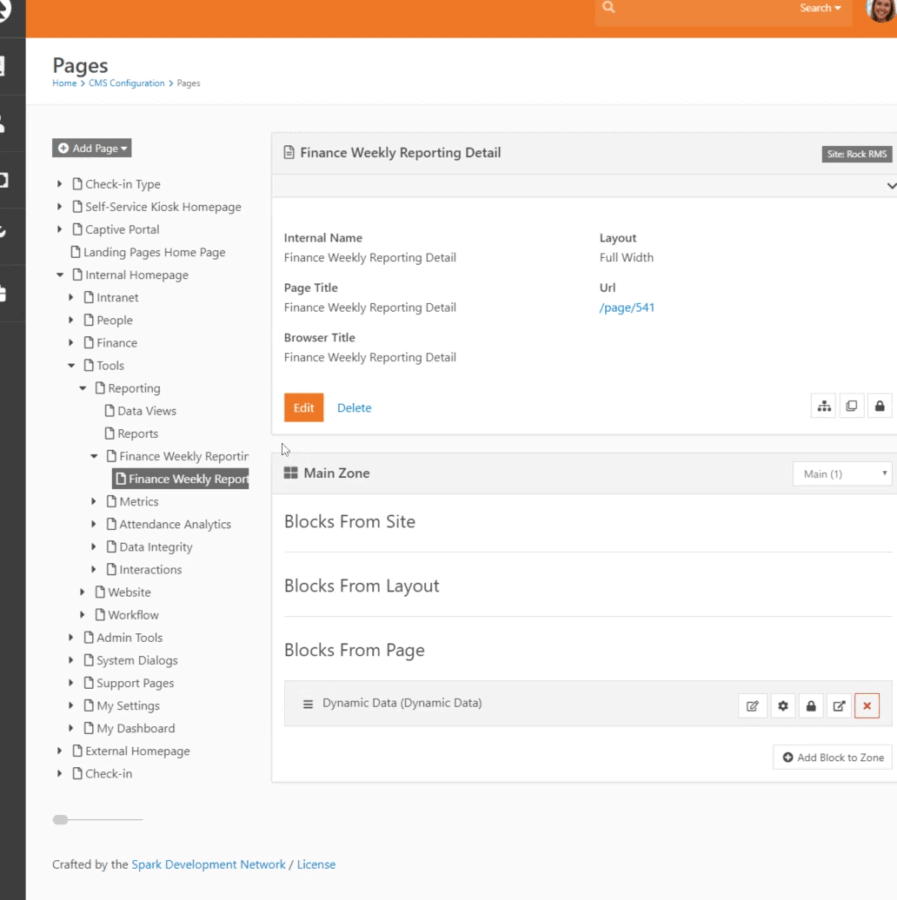Open the Search type dropdown
This screenshot has height=900, width=897.
click(820, 8)
